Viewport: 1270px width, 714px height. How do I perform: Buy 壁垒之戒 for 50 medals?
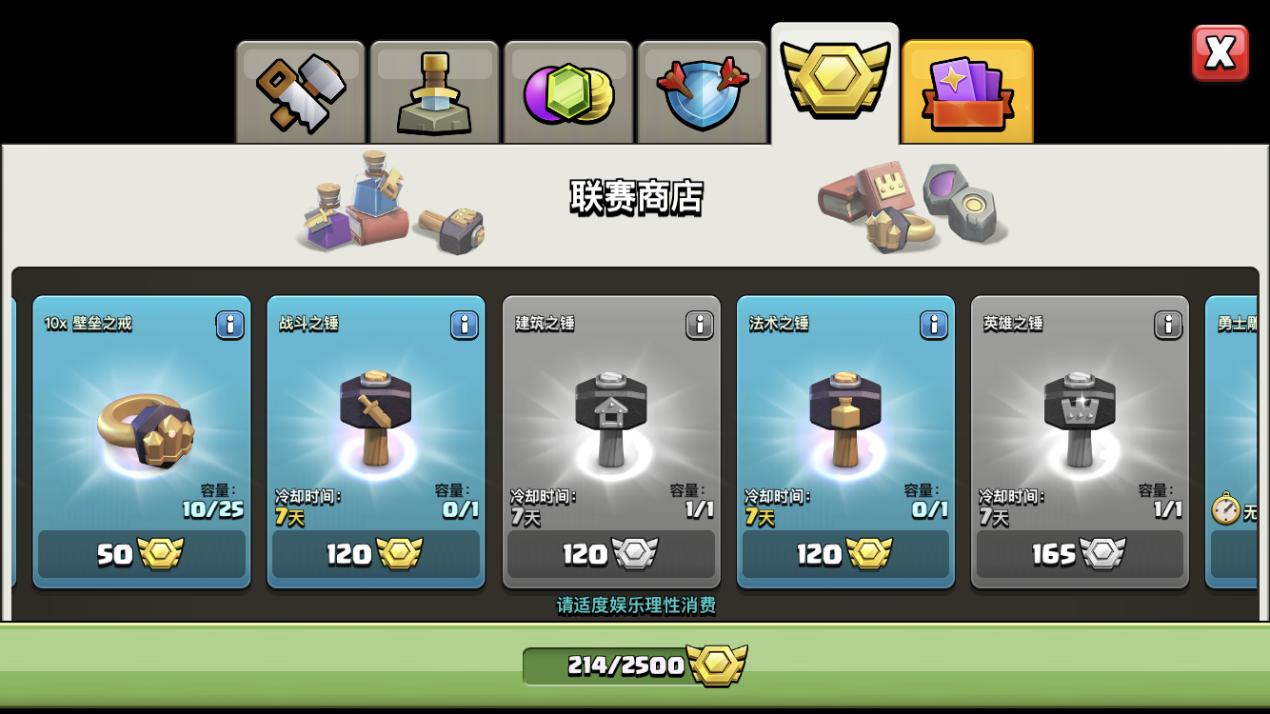[x=142, y=554]
